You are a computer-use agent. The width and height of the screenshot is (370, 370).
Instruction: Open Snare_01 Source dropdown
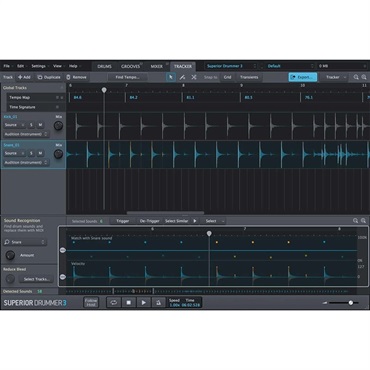click(14, 153)
